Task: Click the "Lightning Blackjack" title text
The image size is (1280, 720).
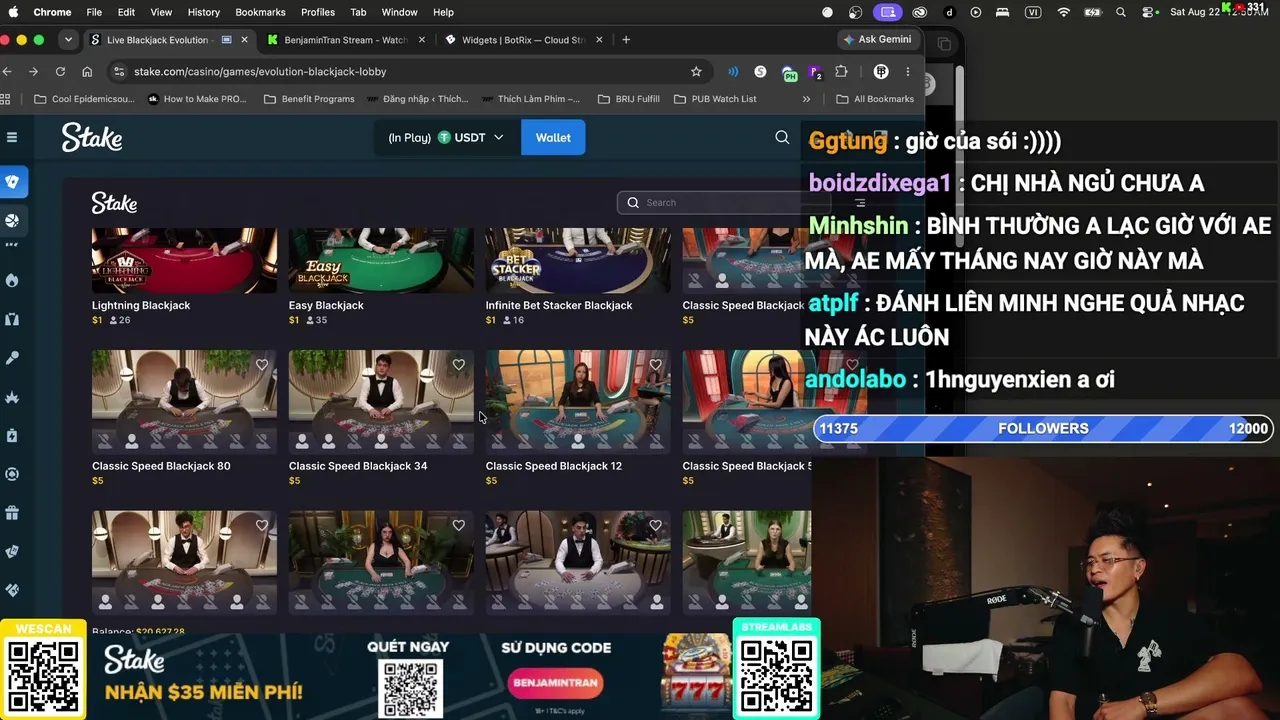Action: (x=141, y=305)
